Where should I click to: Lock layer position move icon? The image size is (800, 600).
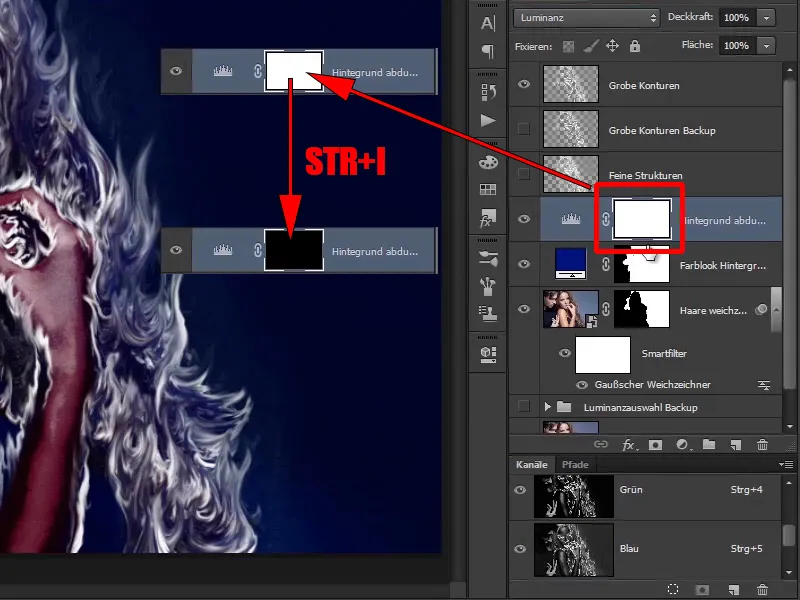point(612,46)
